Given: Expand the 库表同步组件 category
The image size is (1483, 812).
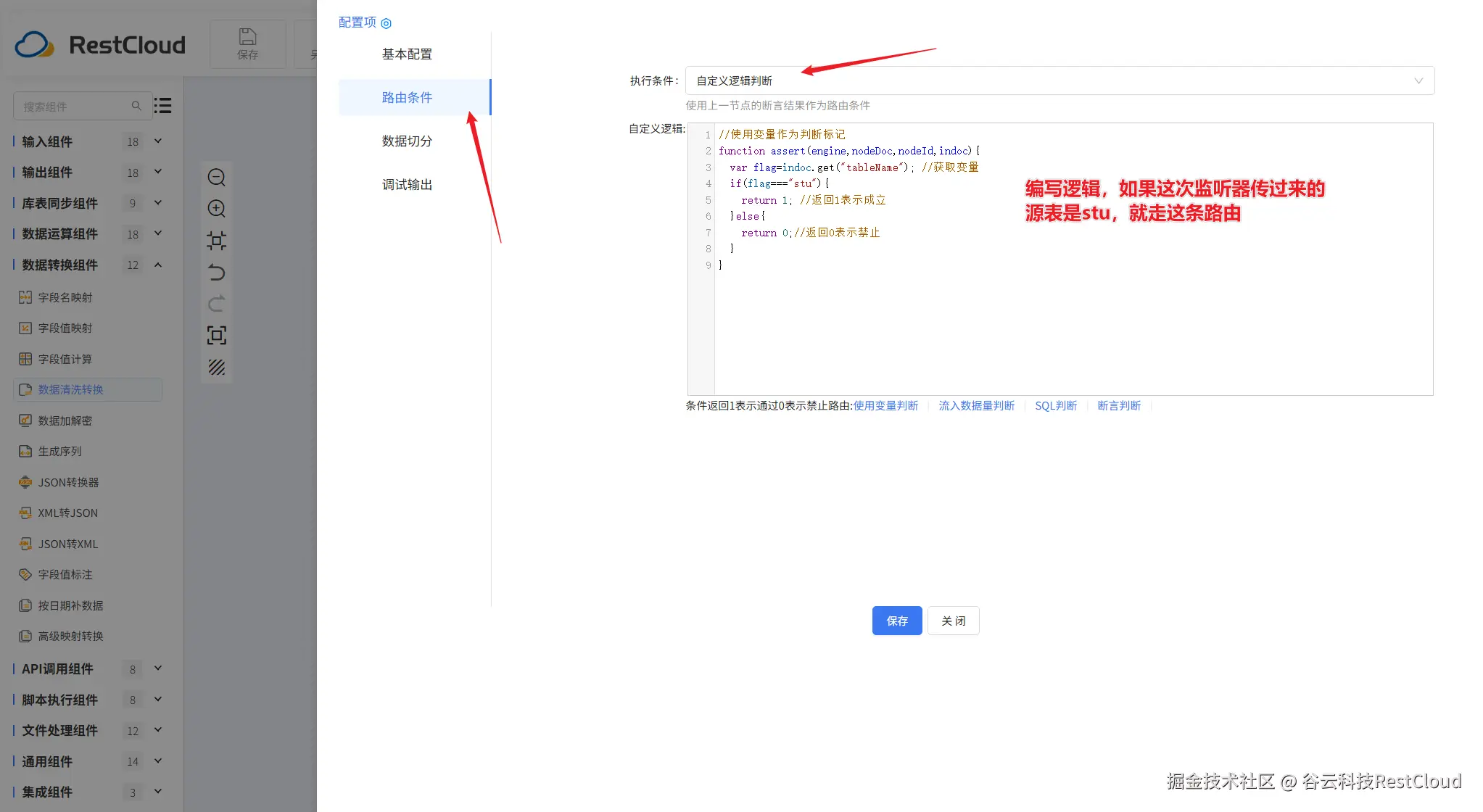Looking at the screenshot, I should click(x=158, y=203).
